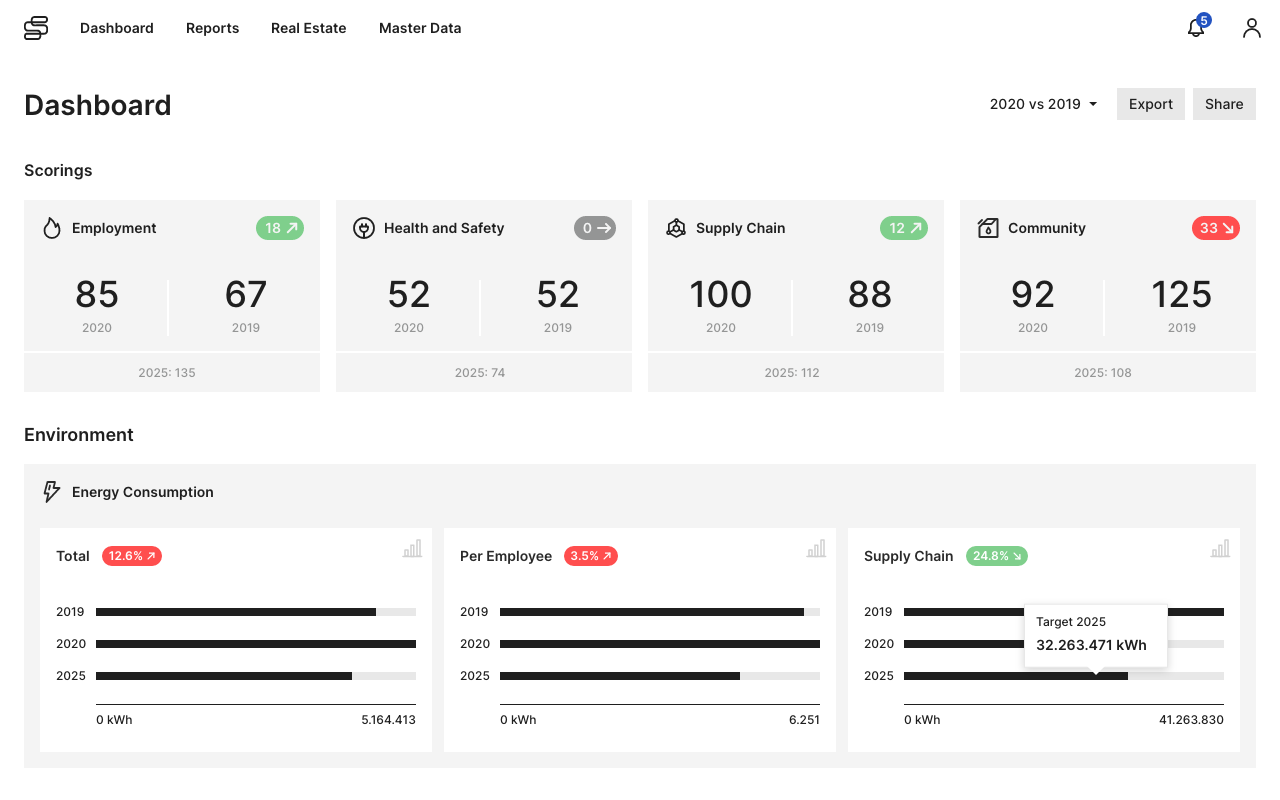Click the Target 2025 tooltip value
Image resolution: width=1280 pixels, height=800 pixels.
tap(1091, 645)
